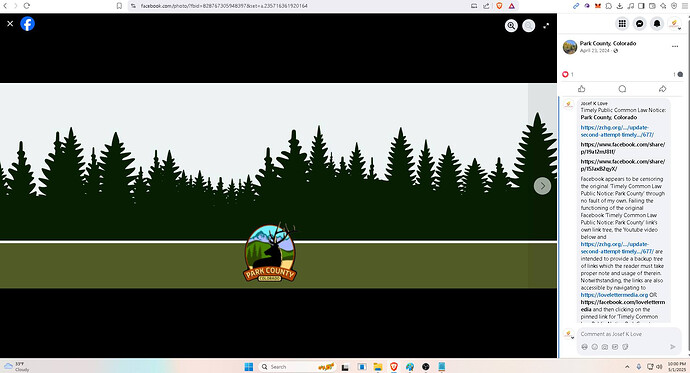Screen dimensions: 690x373
Task: Open the facebook.com/share p/19a12mJ81t link
Action: tap(623, 148)
